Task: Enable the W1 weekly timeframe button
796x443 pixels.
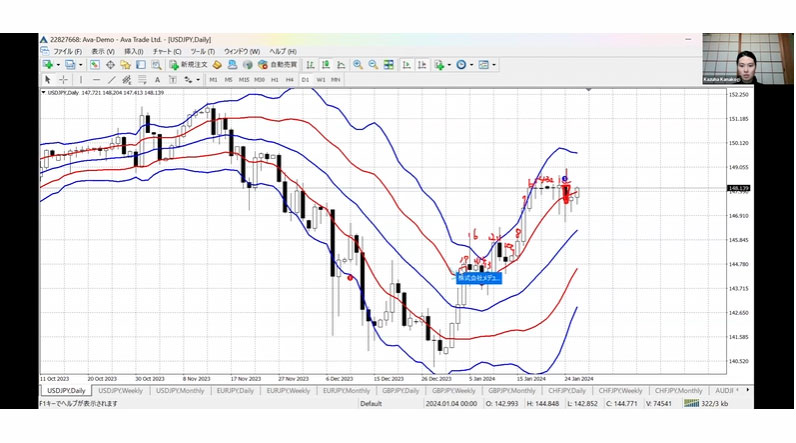Action: [321, 79]
